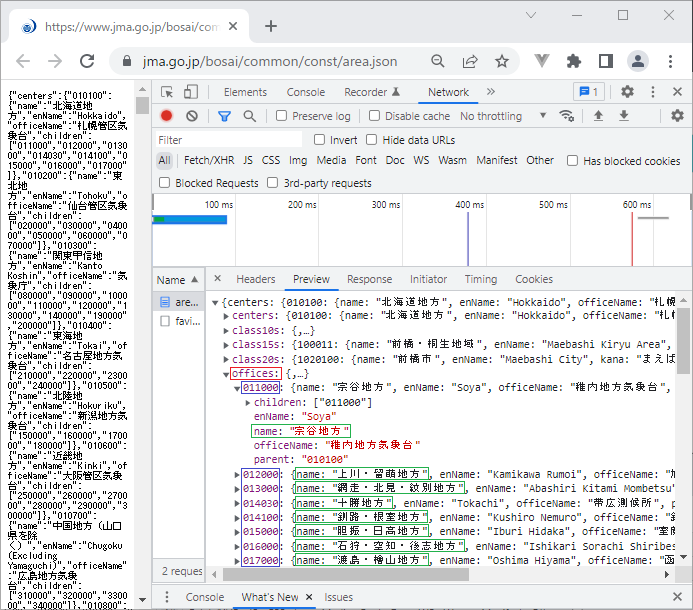Check Blocked Requests checkbox

(x=164, y=183)
